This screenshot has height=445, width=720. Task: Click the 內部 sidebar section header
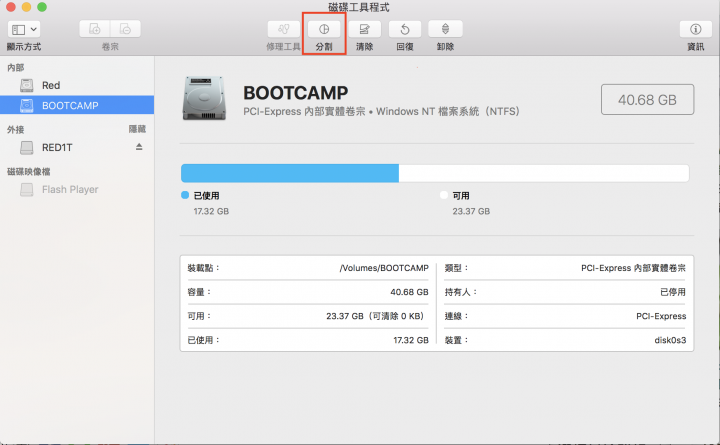(16, 68)
